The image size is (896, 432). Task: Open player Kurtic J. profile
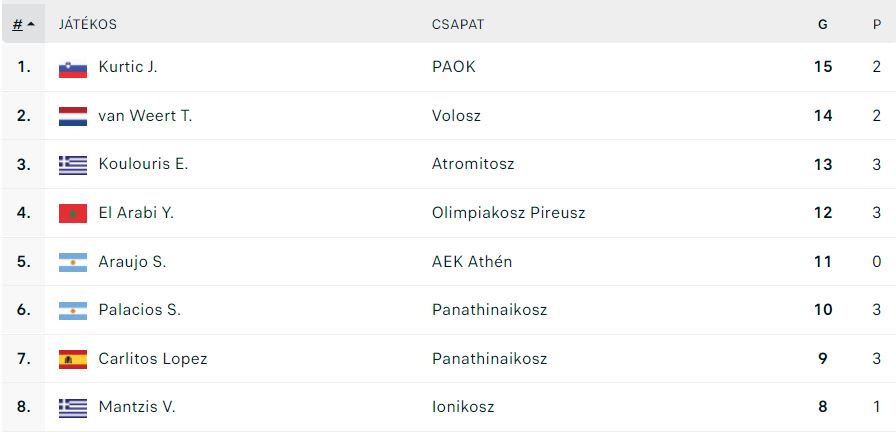click(x=128, y=67)
